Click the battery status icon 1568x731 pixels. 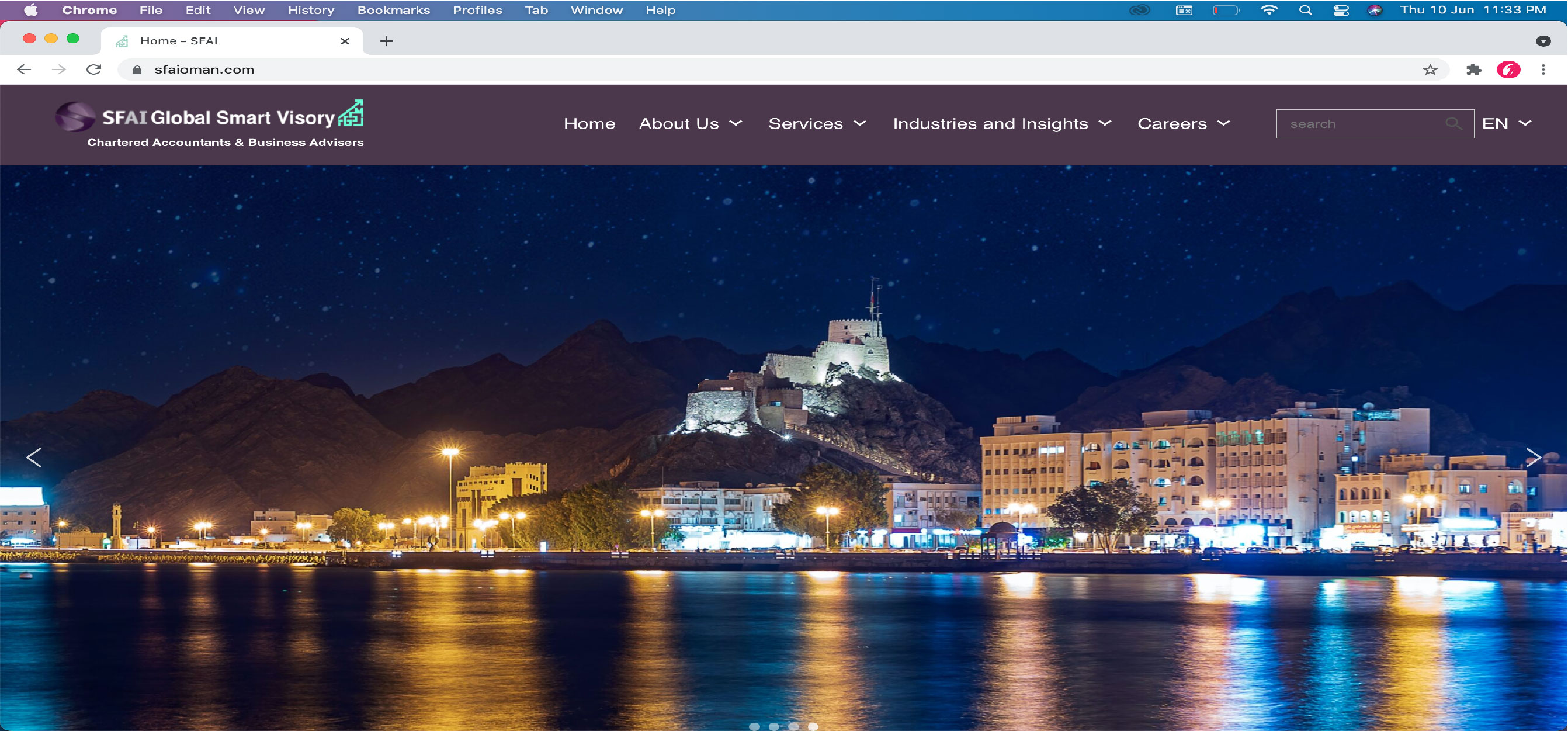click(x=1226, y=10)
